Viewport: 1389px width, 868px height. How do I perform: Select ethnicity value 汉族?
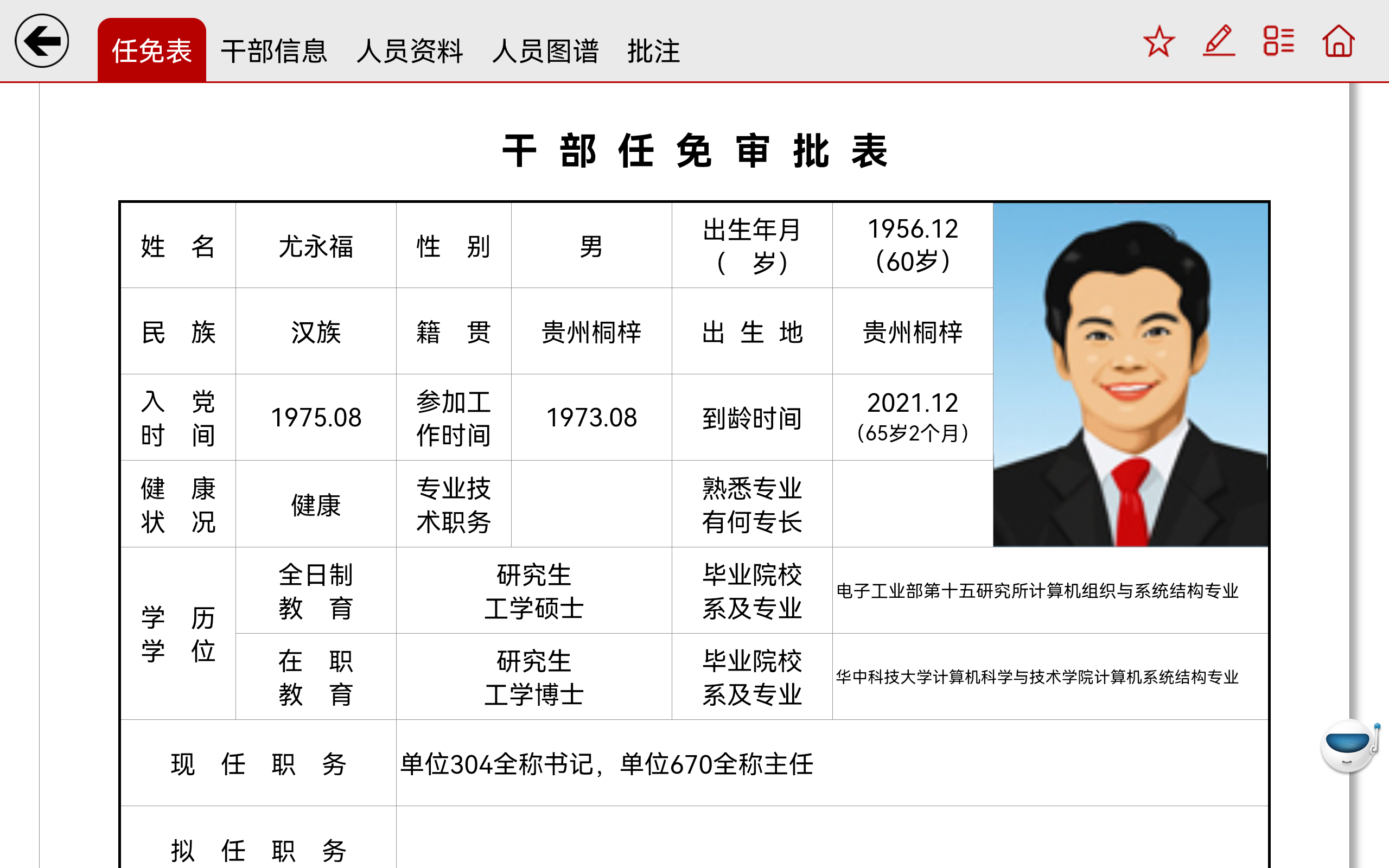tap(316, 332)
